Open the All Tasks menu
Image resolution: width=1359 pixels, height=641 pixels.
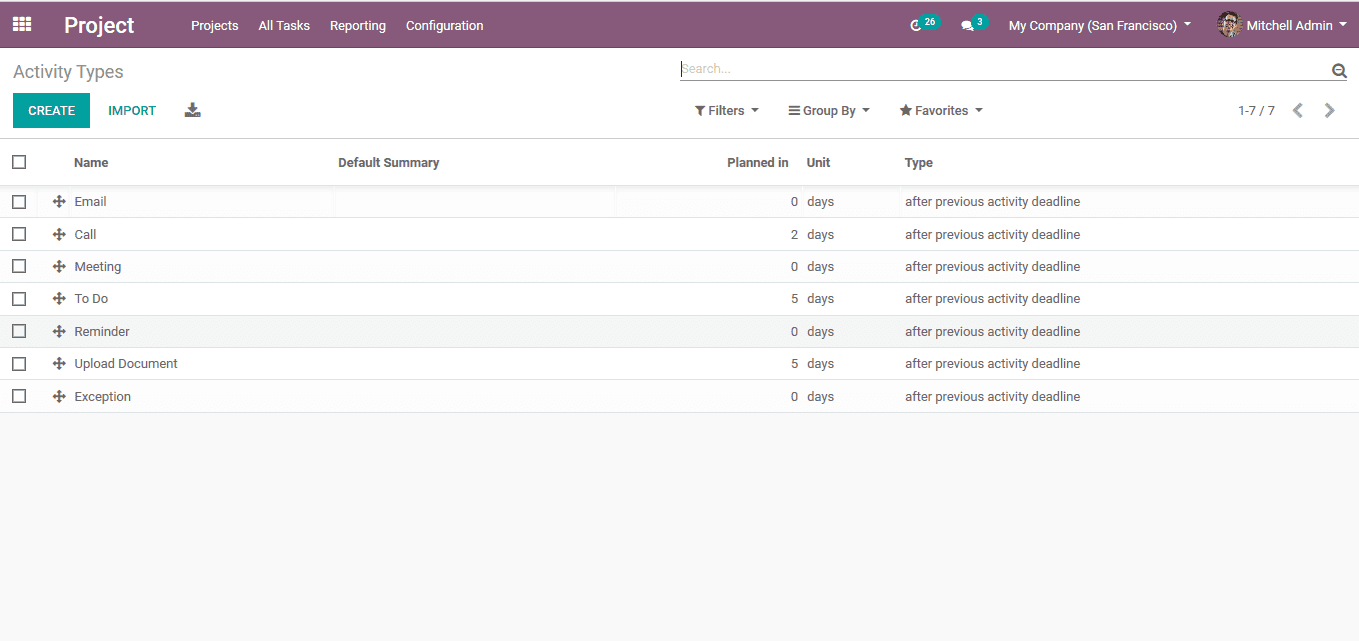pos(284,26)
